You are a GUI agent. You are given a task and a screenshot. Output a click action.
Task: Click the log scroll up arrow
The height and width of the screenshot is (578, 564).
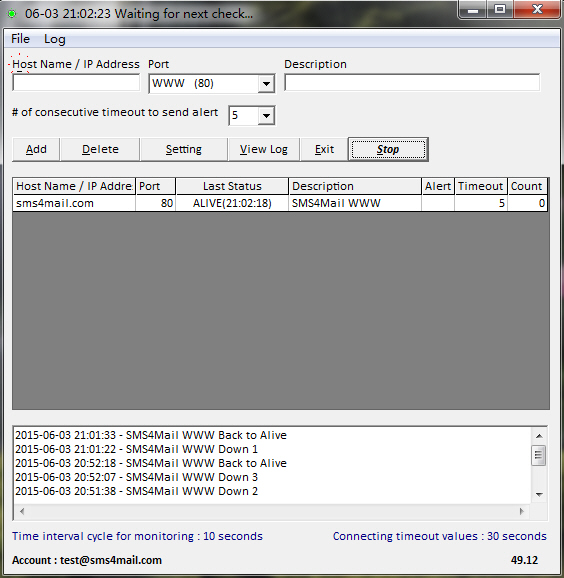(x=539, y=436)
